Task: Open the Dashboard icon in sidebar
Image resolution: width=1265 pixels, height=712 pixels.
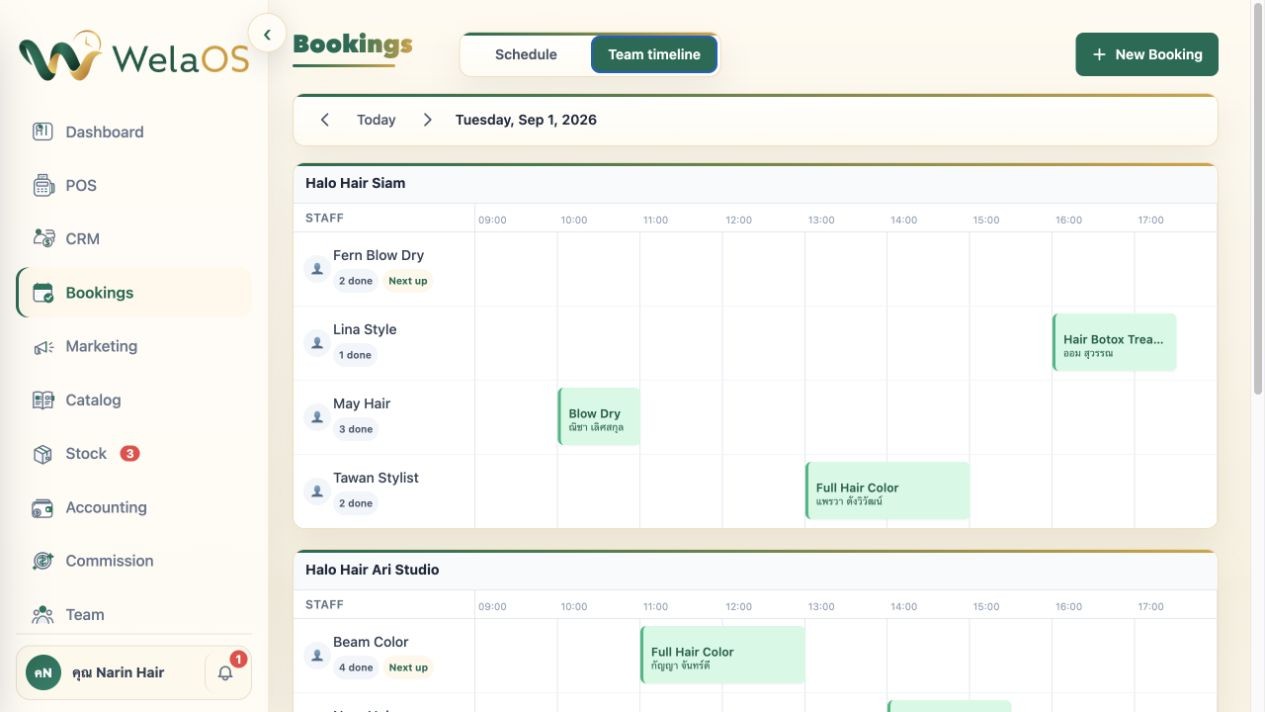Action: coord(42,131)
